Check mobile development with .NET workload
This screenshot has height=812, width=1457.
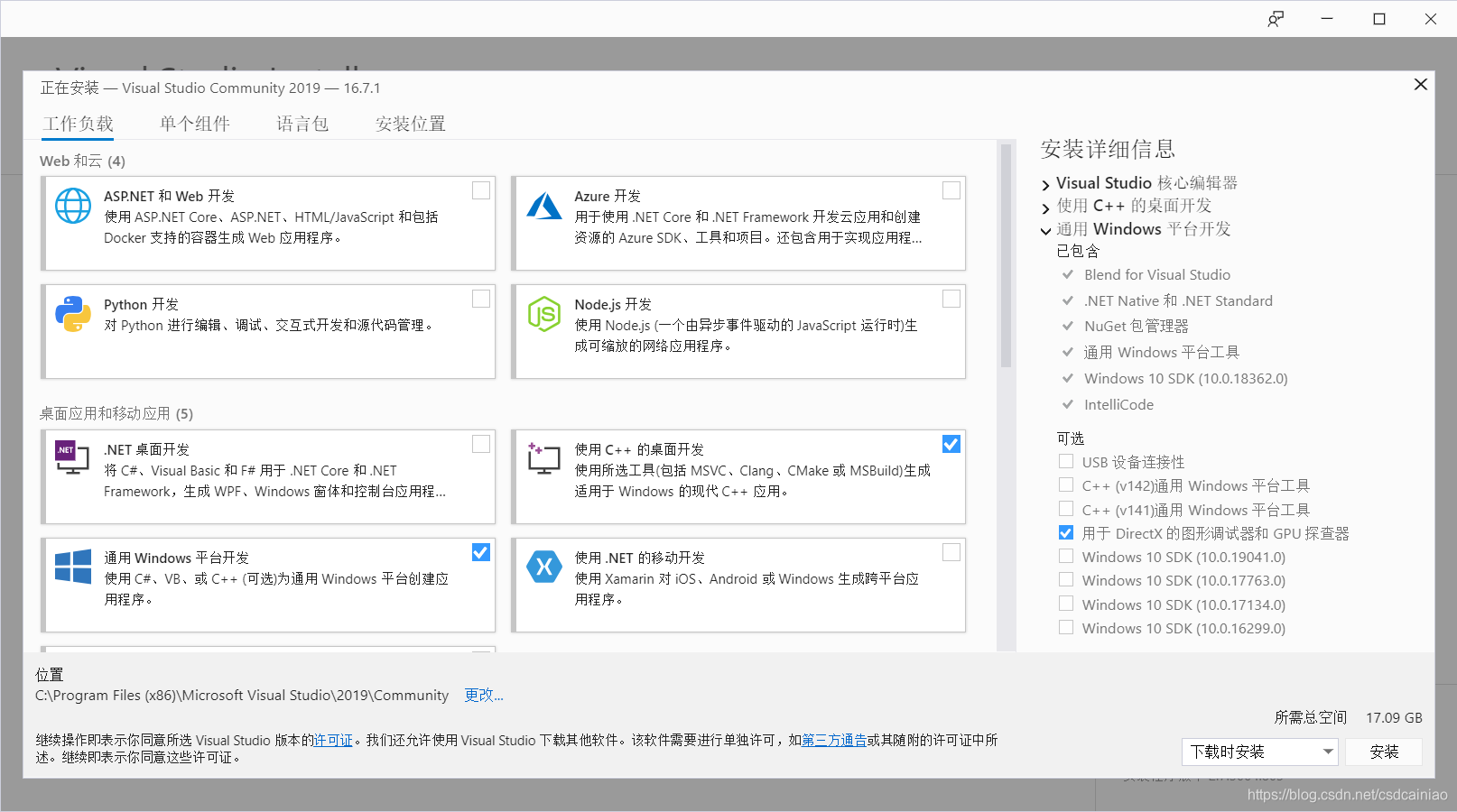951,552
